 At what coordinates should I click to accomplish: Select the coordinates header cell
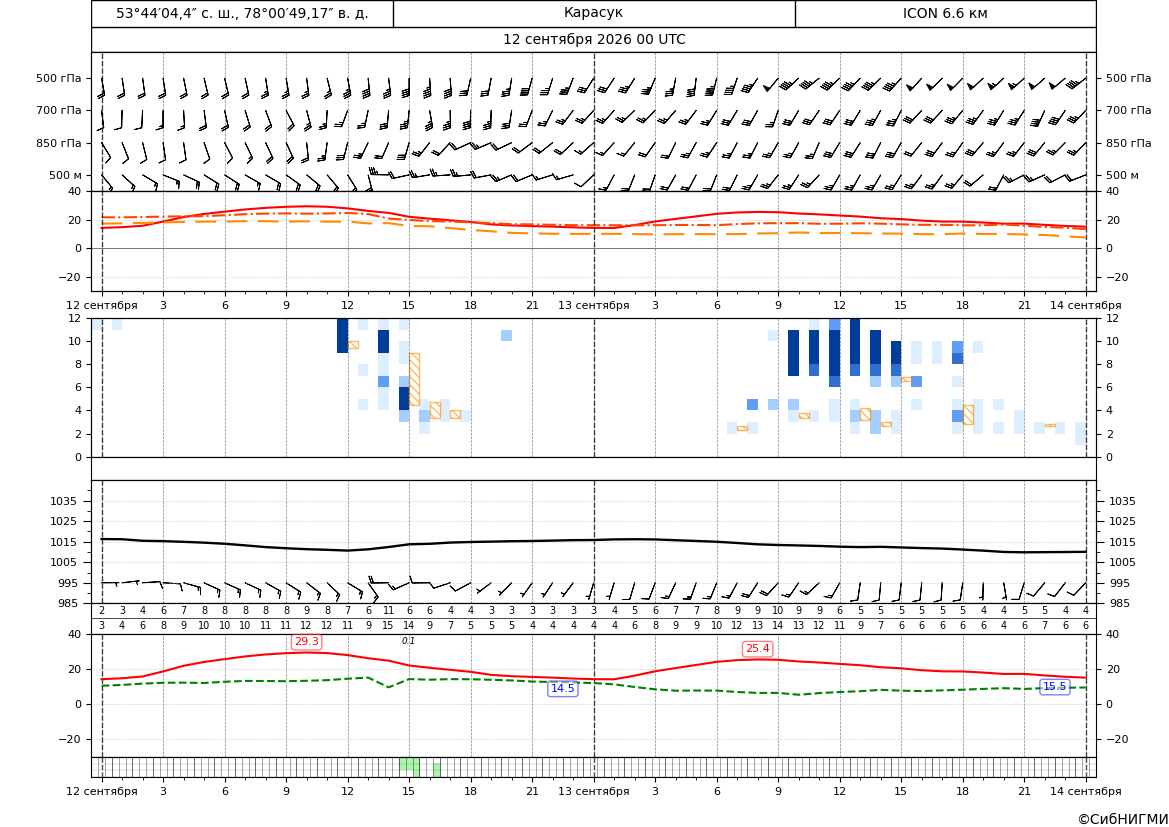242,13
